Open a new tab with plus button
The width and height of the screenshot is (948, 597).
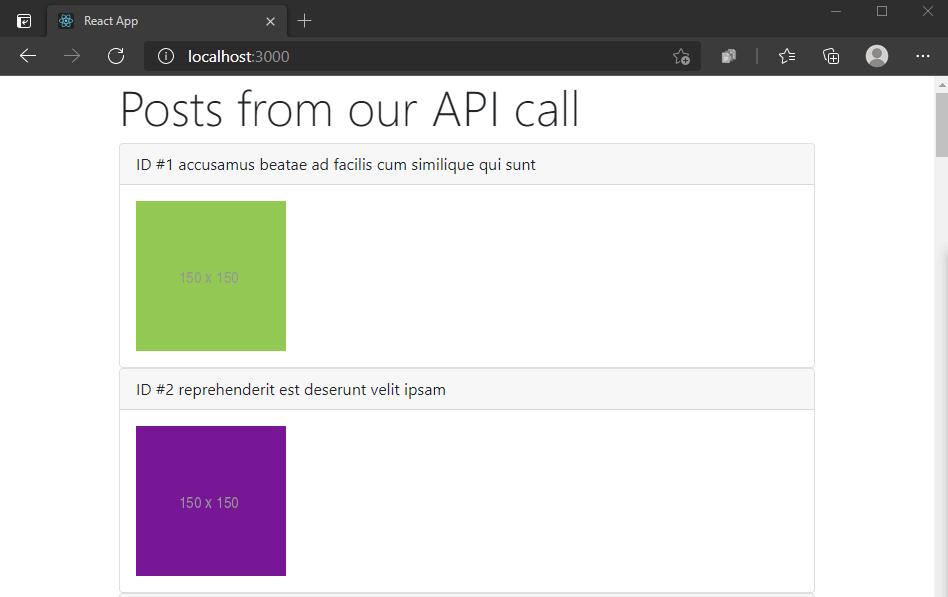click(305, 21)
